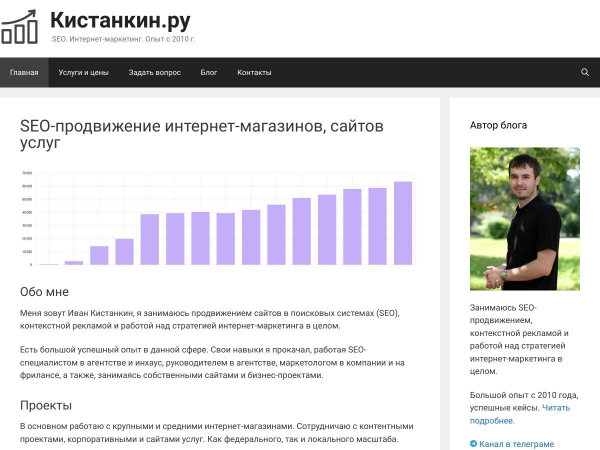The height and width of the screenshot is (450, 600).
Task: Click the Кистанкин.ру site title
Action: (120, 21)
